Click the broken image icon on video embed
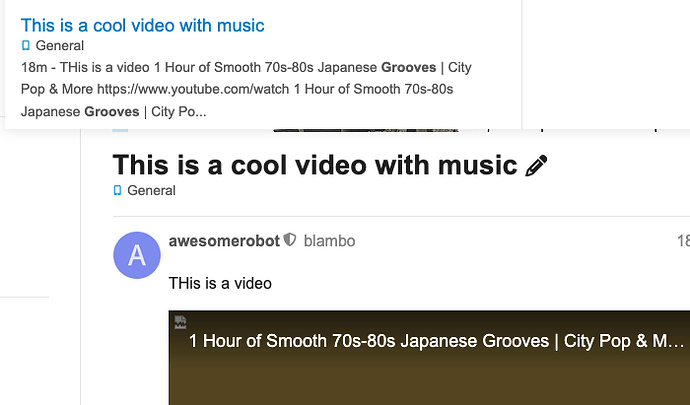 tap(180, 322)
